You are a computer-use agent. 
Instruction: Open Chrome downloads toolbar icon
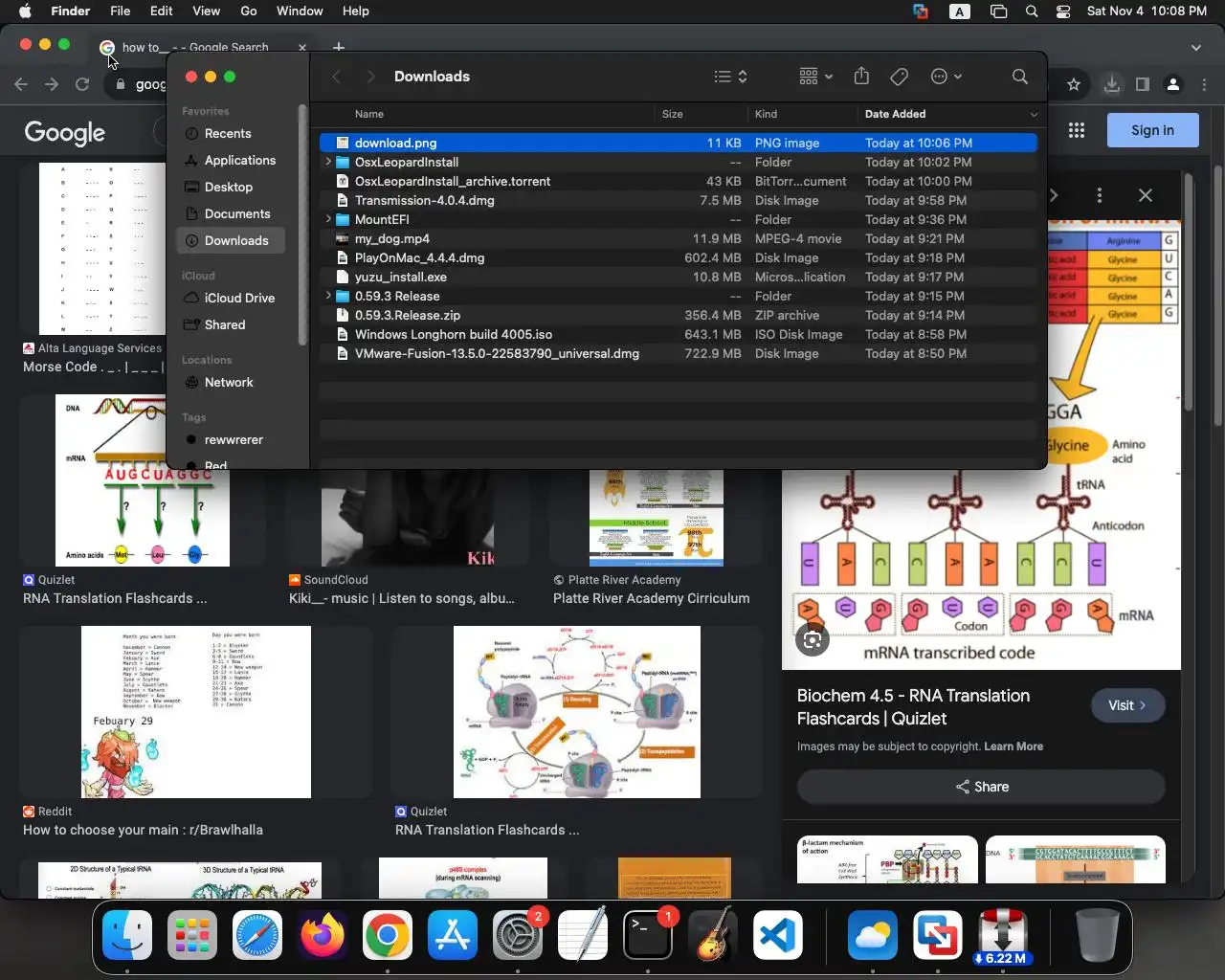point(1112,84)
